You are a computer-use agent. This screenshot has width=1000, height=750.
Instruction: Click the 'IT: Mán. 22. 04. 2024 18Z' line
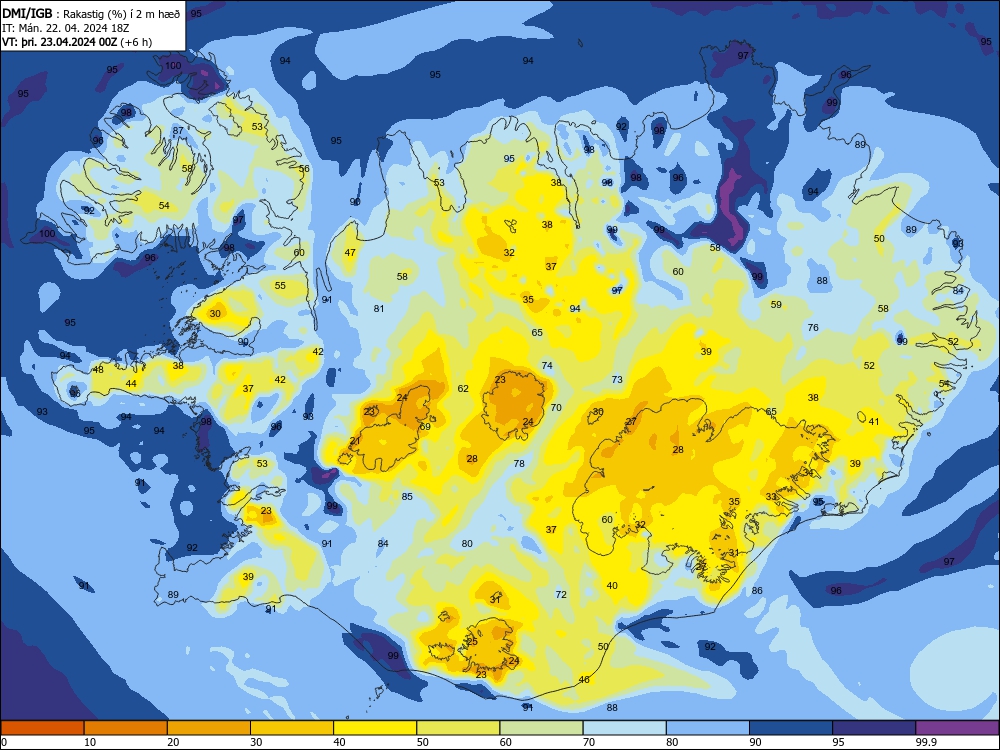pyautogui.click(x=66, y=28)
